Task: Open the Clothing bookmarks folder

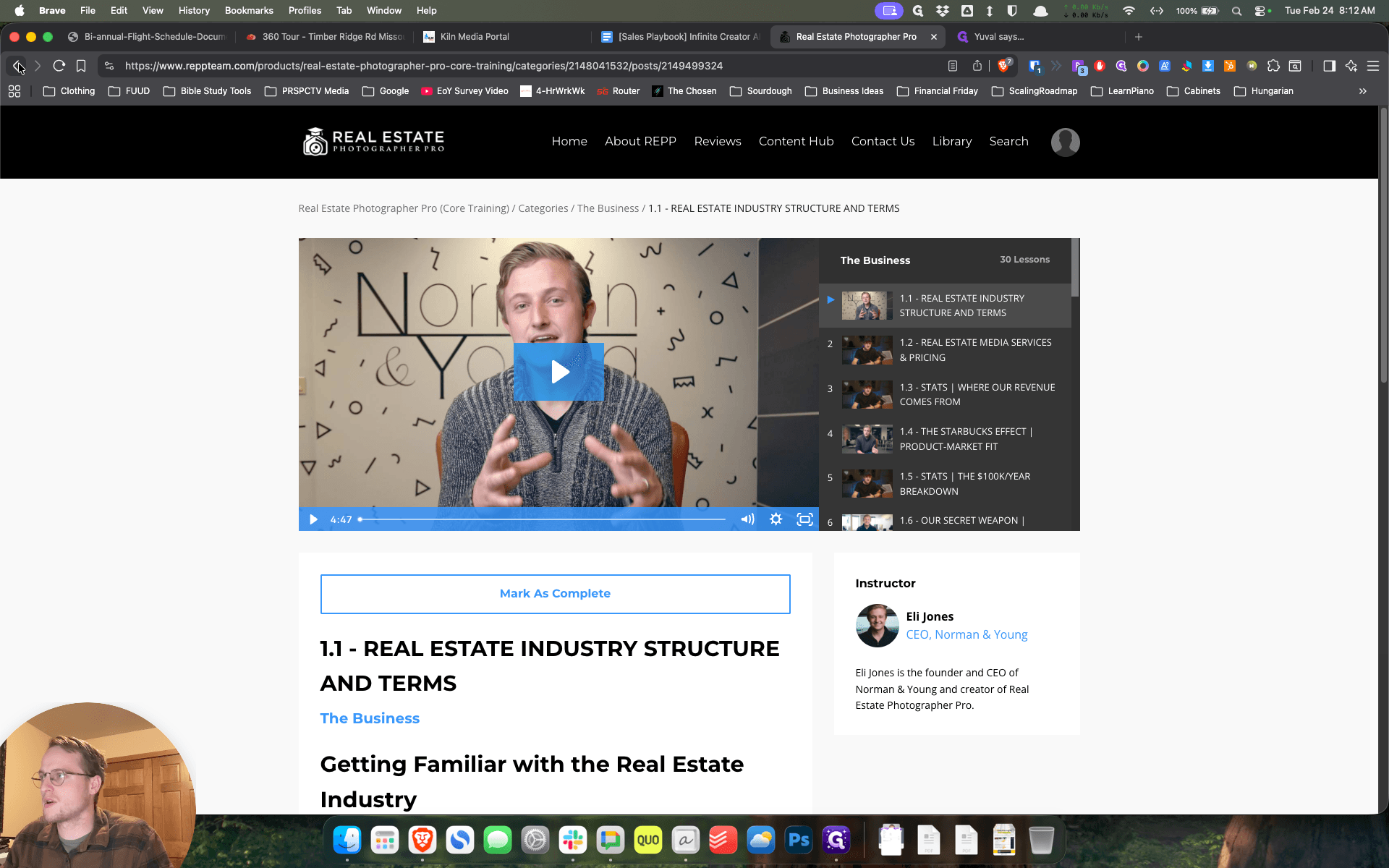Action: pos(69,91)
